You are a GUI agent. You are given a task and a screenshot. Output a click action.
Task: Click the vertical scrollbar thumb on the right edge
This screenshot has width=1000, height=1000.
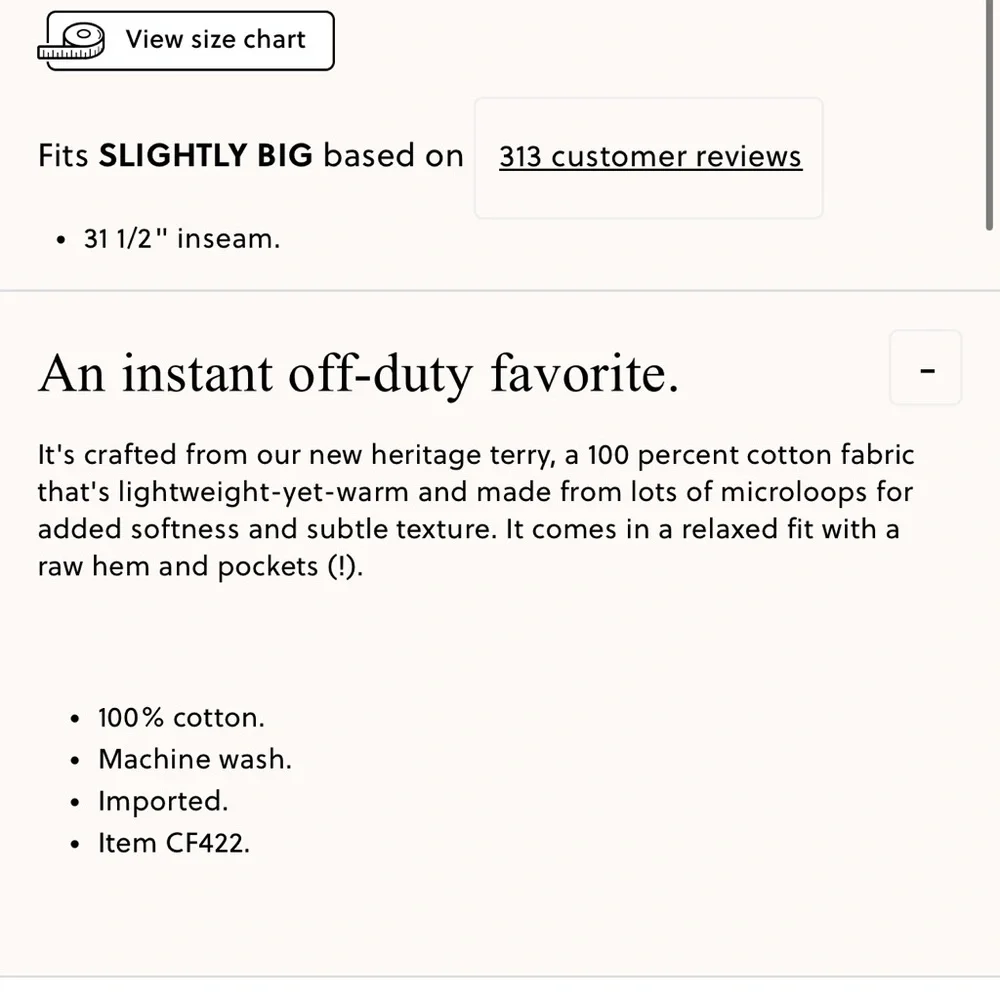point(989,115)
